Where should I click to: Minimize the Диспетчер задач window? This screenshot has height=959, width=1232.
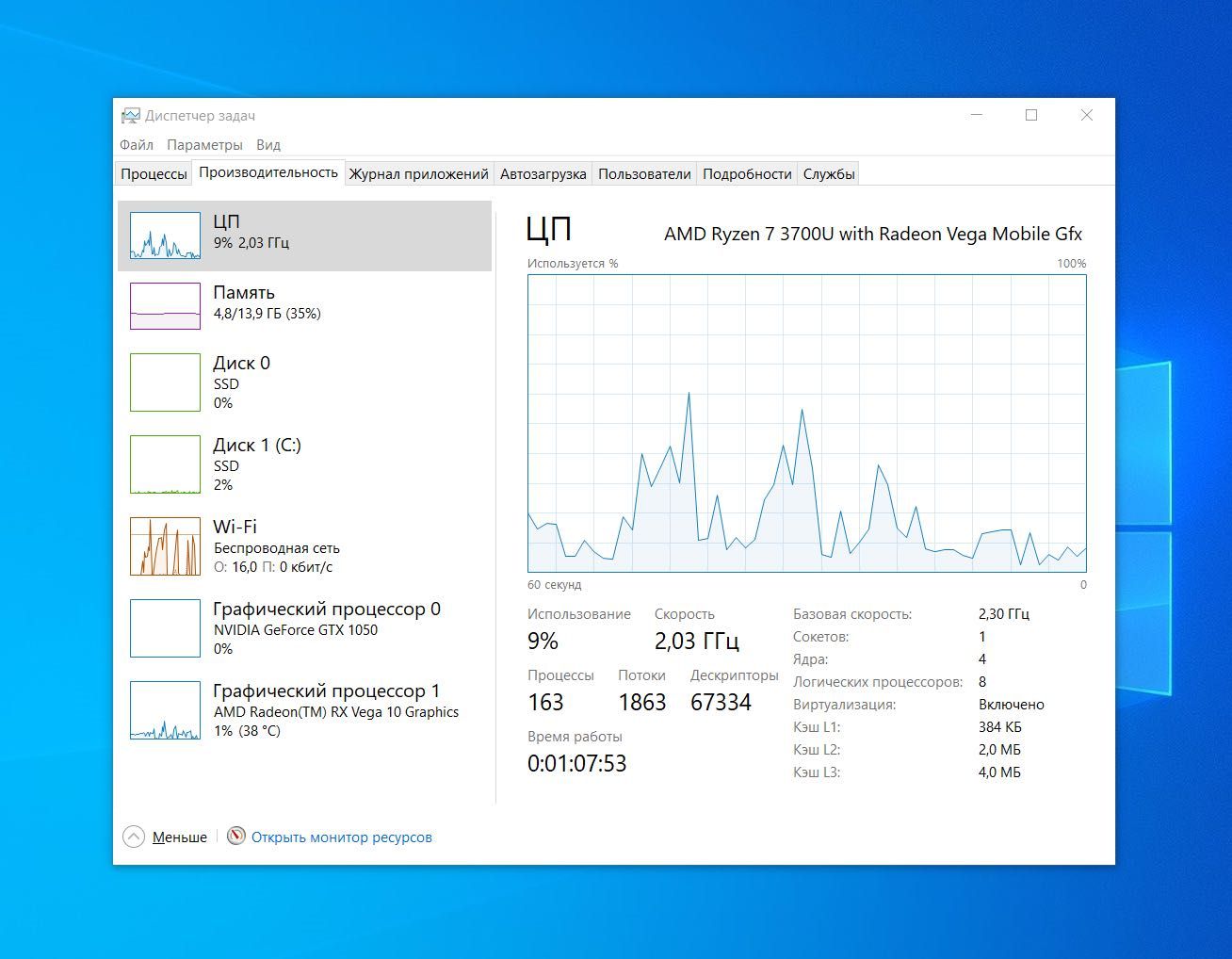click(x=977, y=115)
